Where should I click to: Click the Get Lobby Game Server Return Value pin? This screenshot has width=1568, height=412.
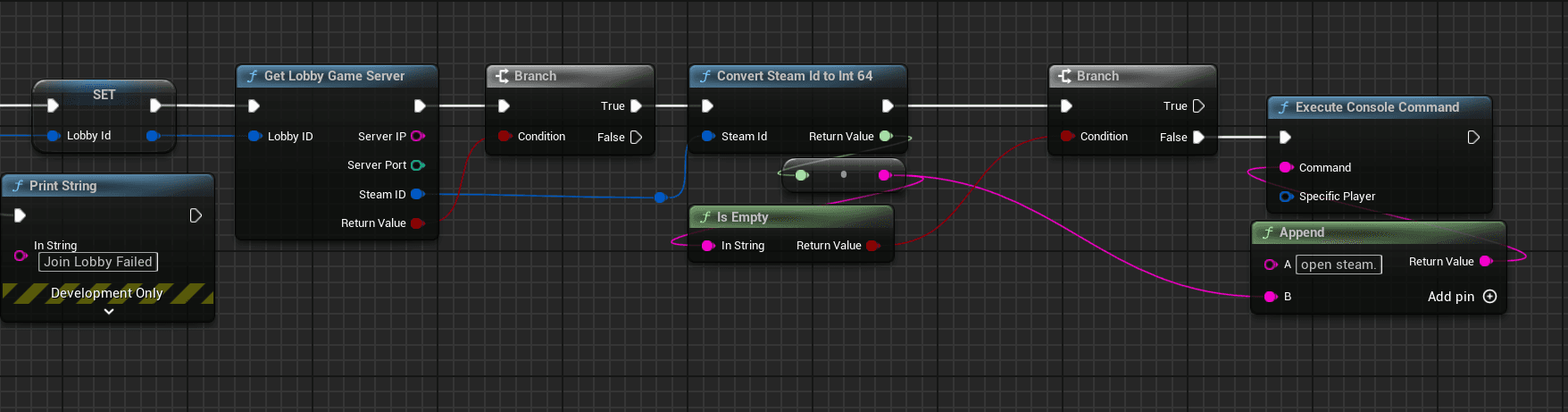[x=417, y=223]
